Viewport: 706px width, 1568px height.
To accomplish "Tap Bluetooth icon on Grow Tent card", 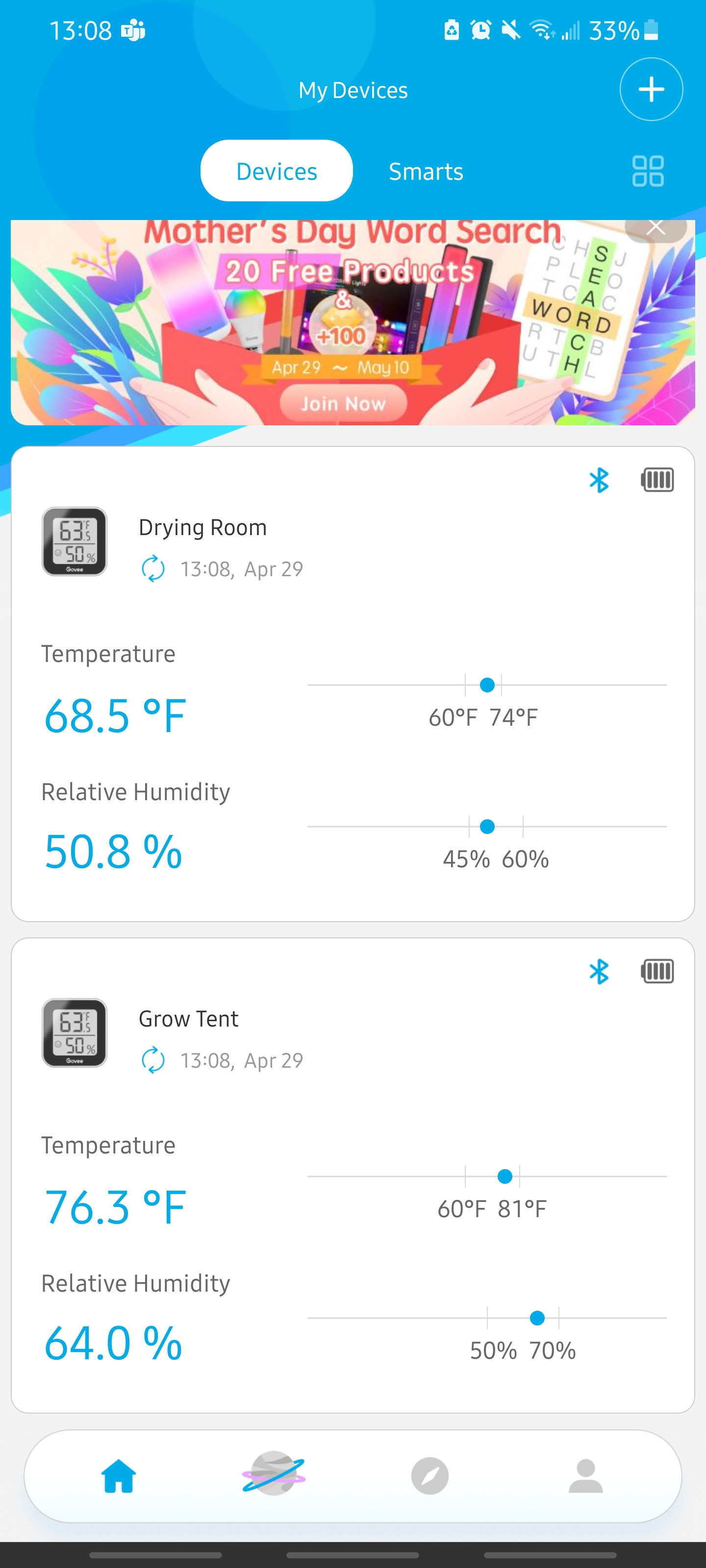I will coord(599,972).
